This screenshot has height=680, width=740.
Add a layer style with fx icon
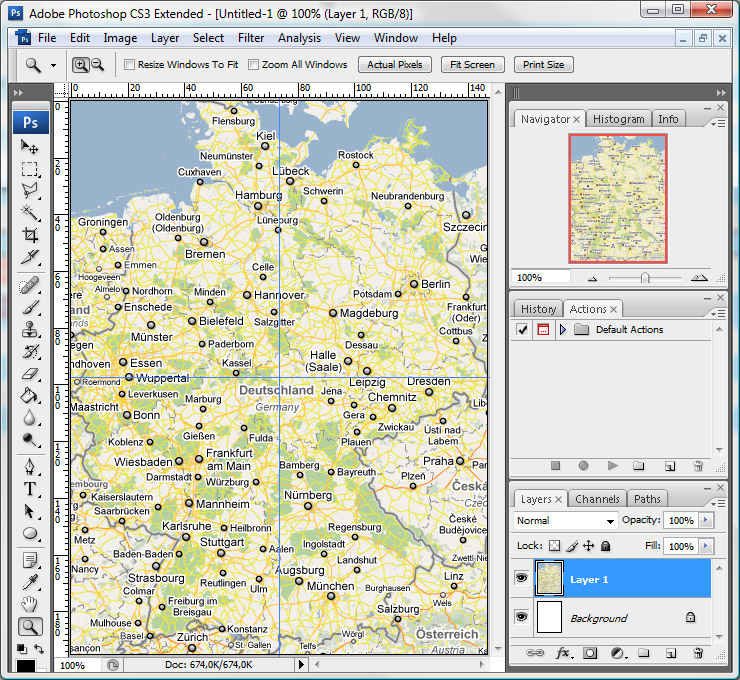[x=563, y=653]
